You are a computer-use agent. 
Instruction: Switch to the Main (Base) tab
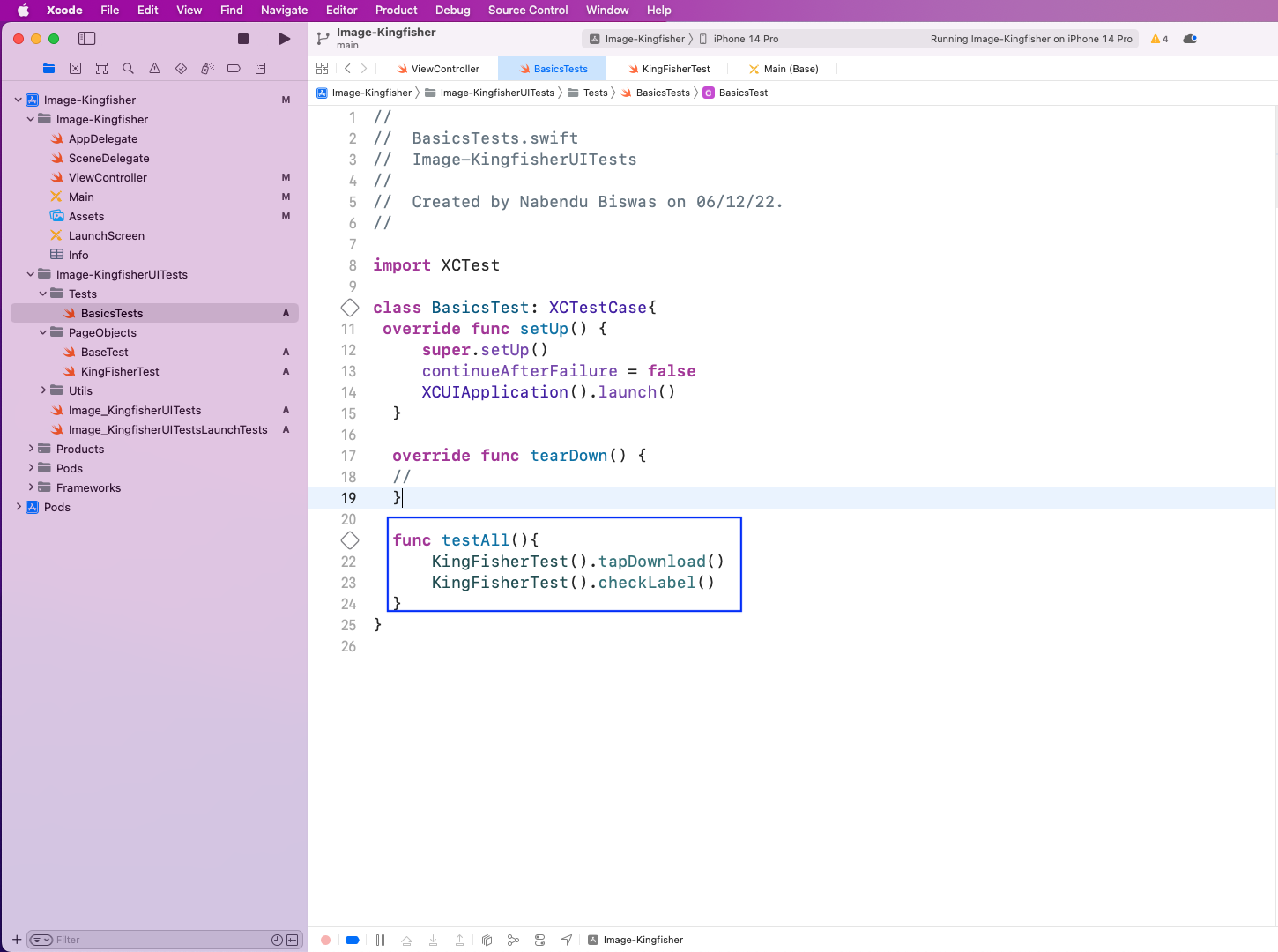pyautogui.click(x=783, y=69)
